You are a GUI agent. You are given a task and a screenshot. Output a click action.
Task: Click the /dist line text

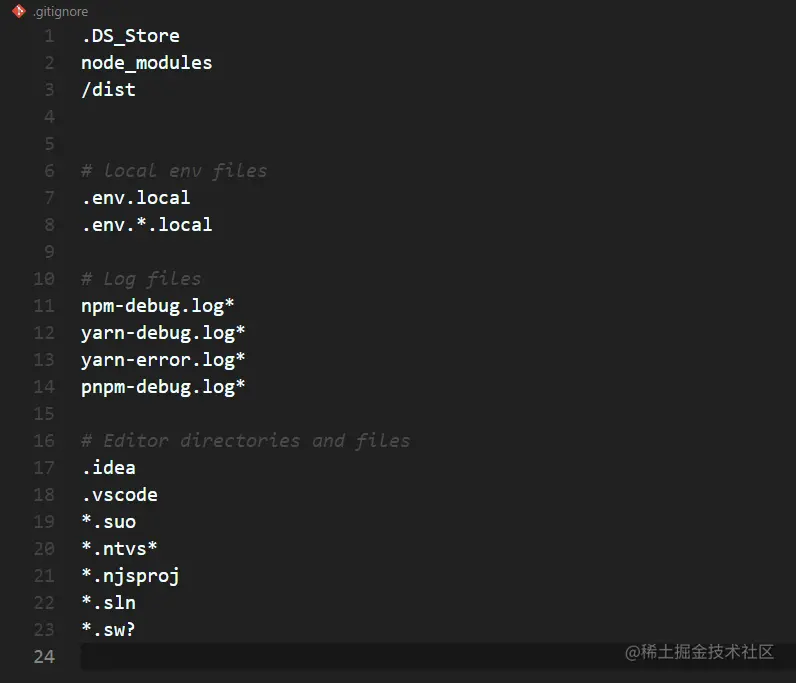[109, 90]
